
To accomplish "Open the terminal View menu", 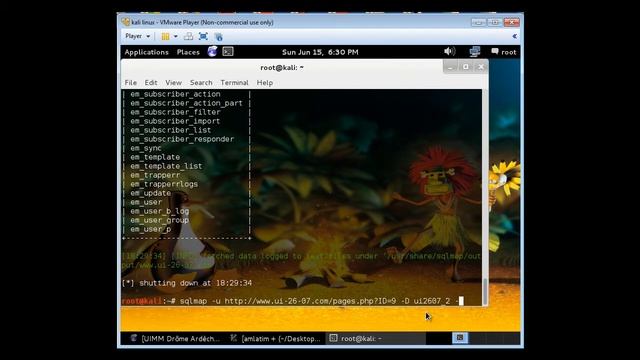I will tap(173, 82).
